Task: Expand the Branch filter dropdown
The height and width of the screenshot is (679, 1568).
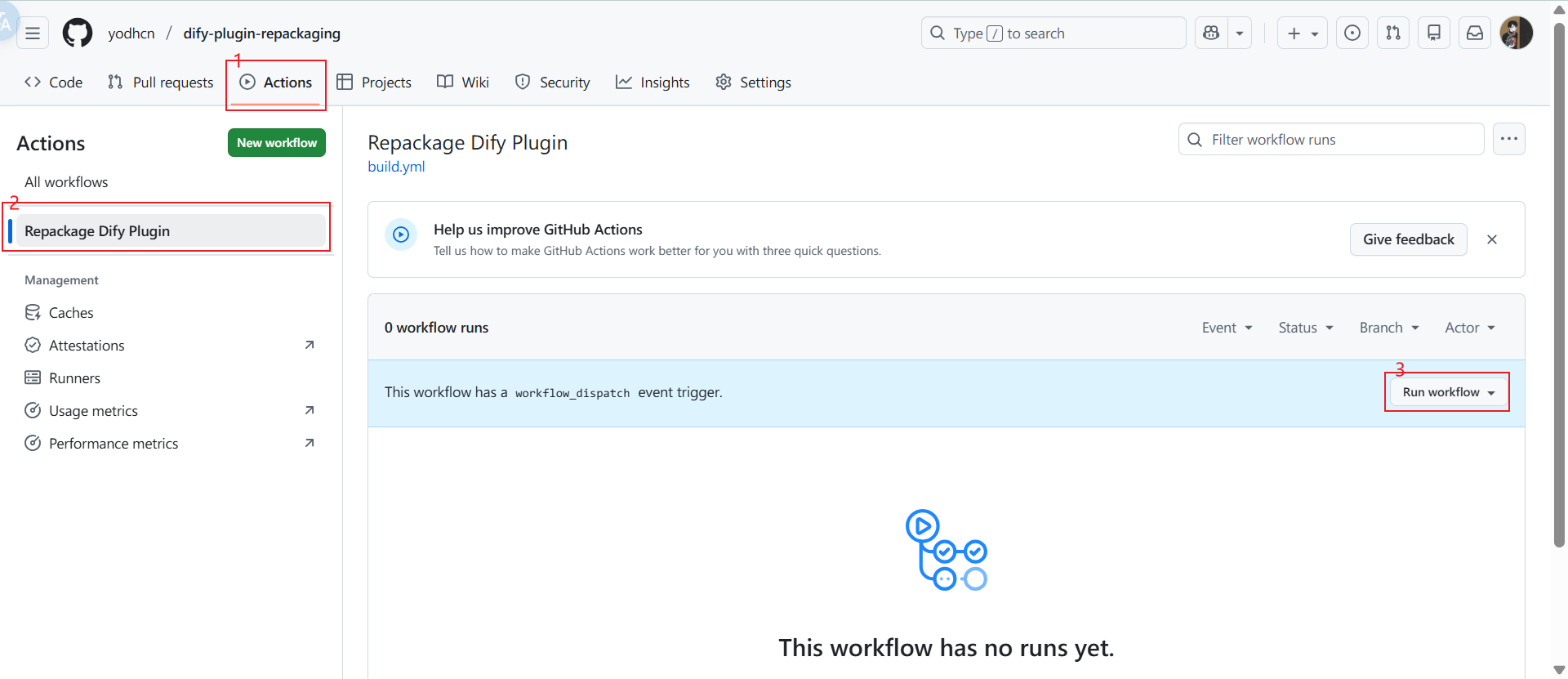Action: 1388,328
